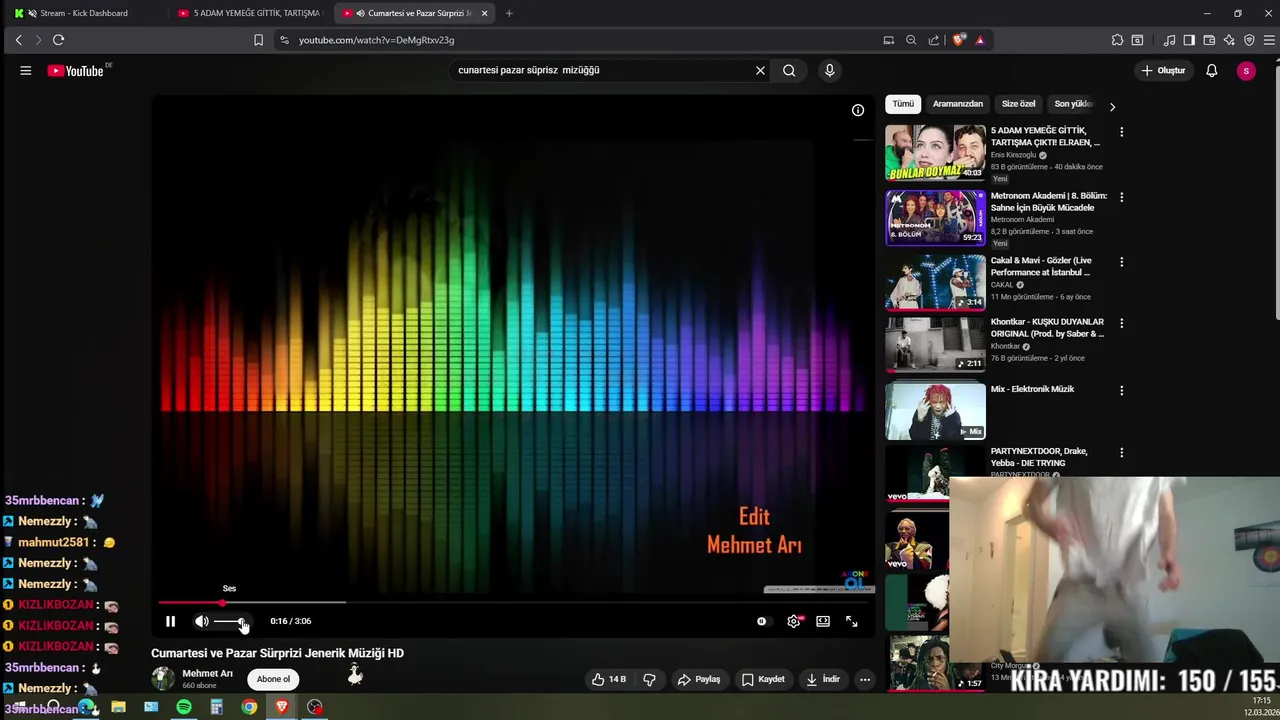Launch Spotify from the taskbar

(184, 707)
